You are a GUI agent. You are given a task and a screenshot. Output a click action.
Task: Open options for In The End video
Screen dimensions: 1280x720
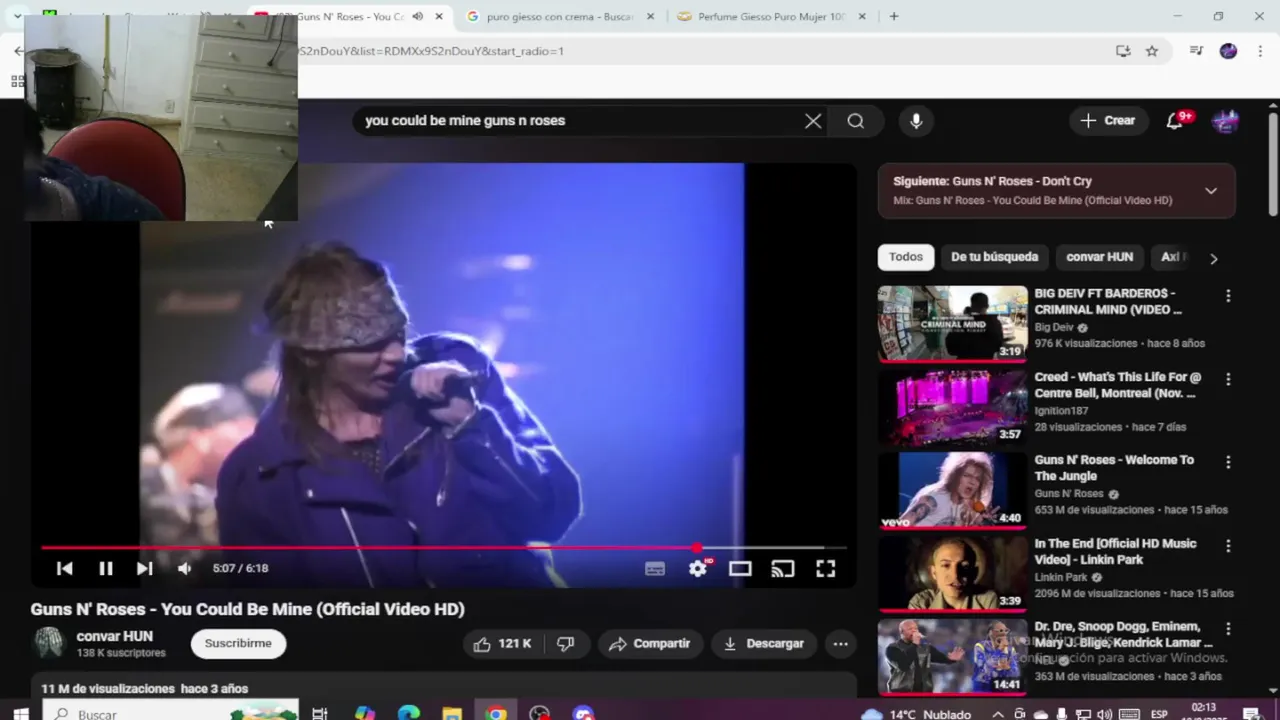pyautogui.click(x=1228, y=546)
